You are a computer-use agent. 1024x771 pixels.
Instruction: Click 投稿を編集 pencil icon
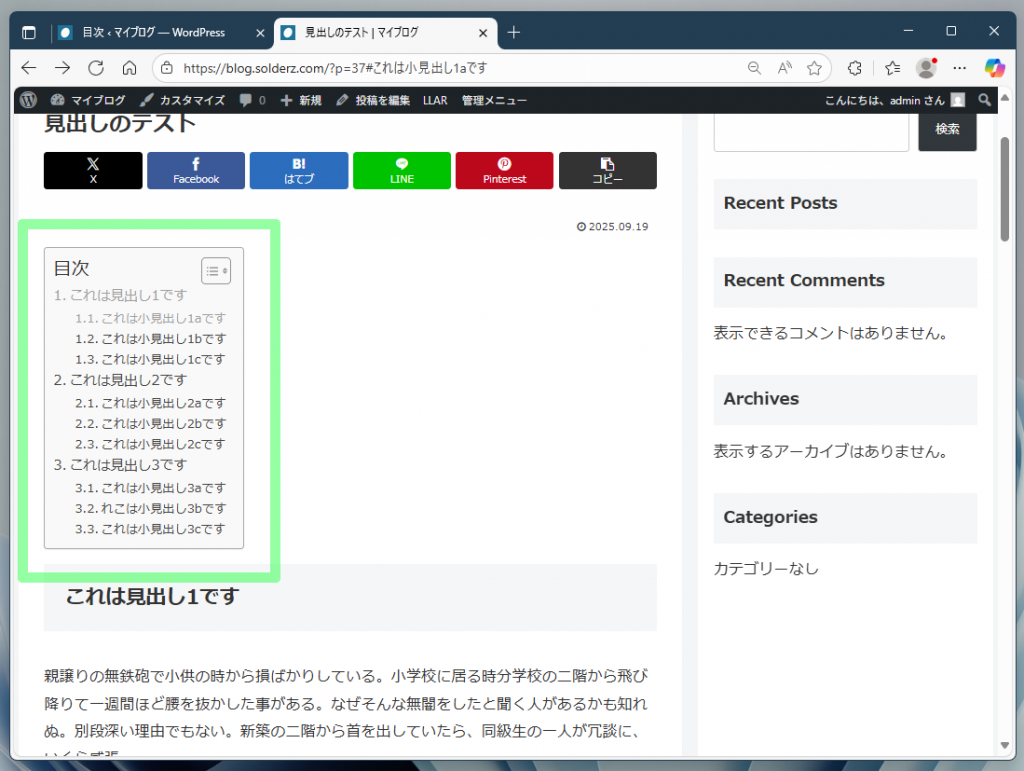[340, 99]
